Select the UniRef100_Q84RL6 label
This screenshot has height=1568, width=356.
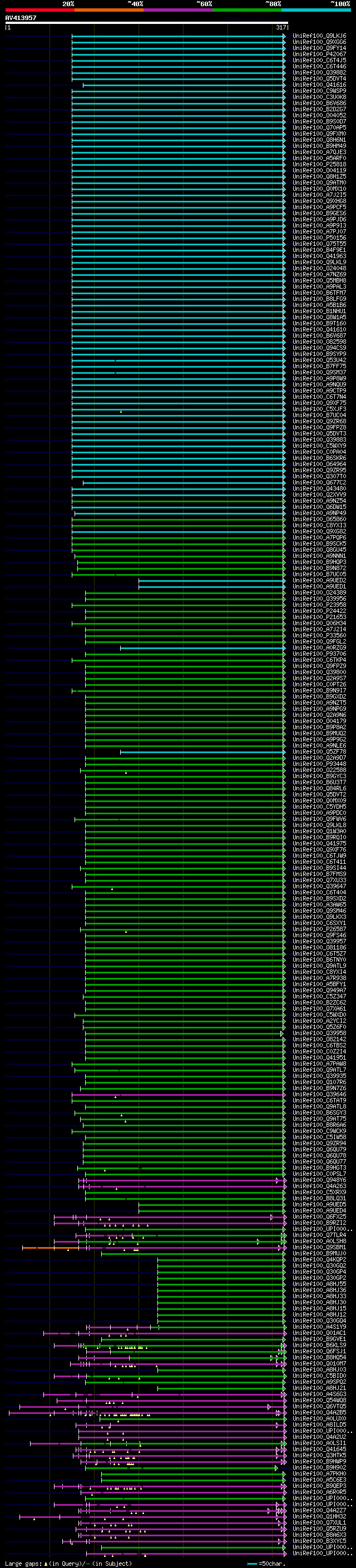pos(319,788)
